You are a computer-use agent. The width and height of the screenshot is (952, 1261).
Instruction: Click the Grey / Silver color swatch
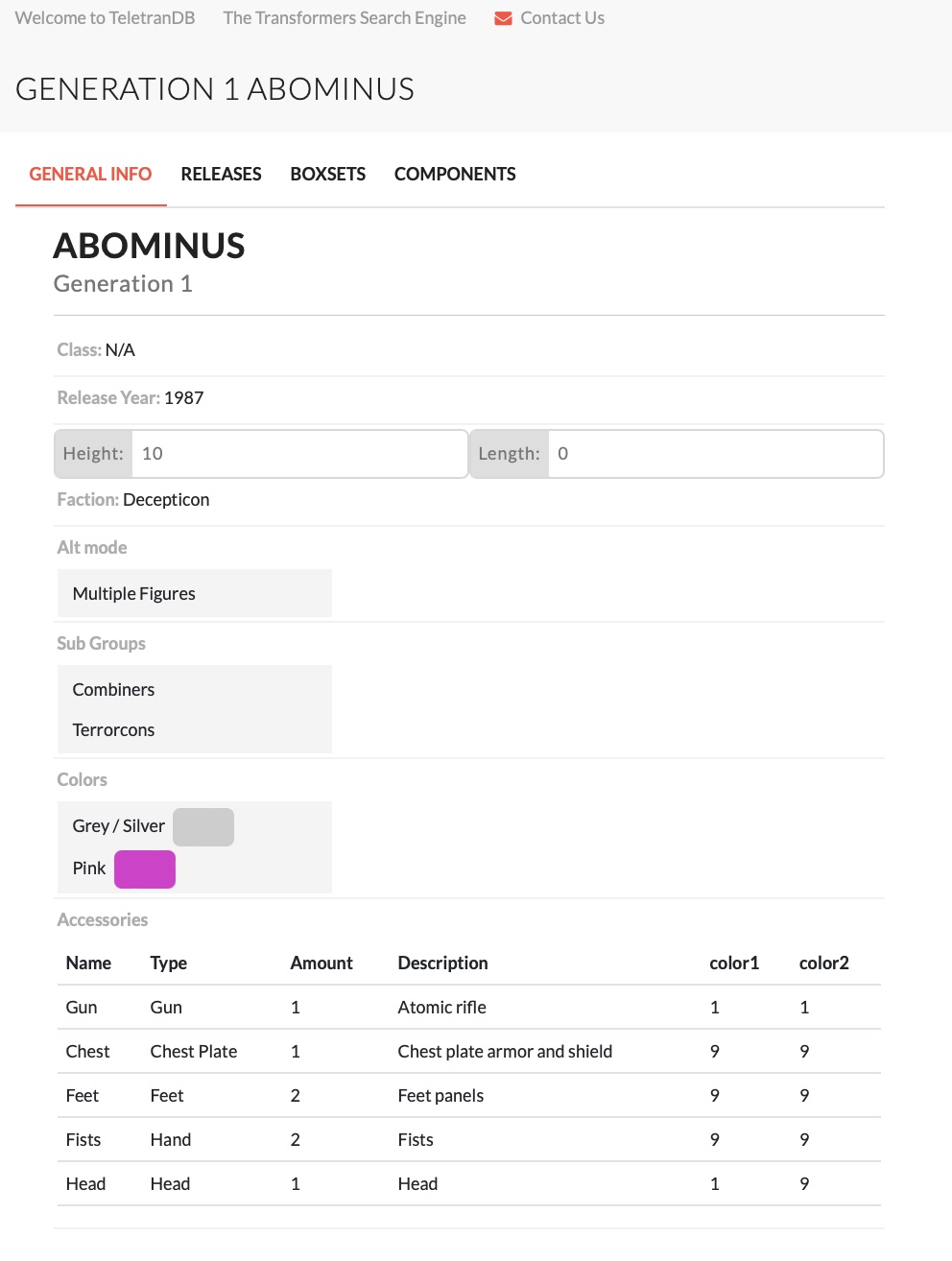click(x=203, y=827)
